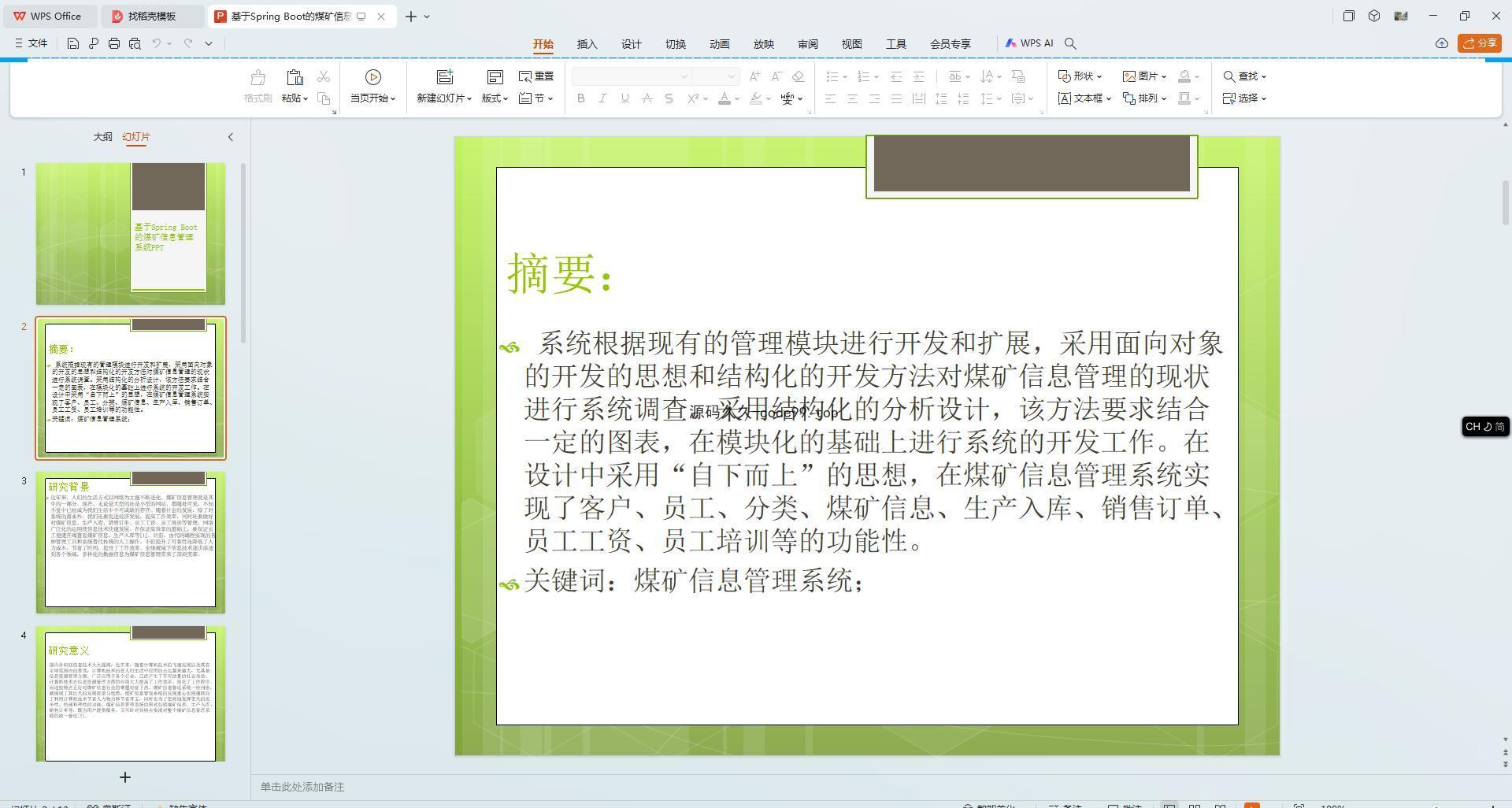Open the font name dropdown
Image resolution: width=1512 pixels, height=808 pixels.
pyautogui.click(x=684, y=76)
